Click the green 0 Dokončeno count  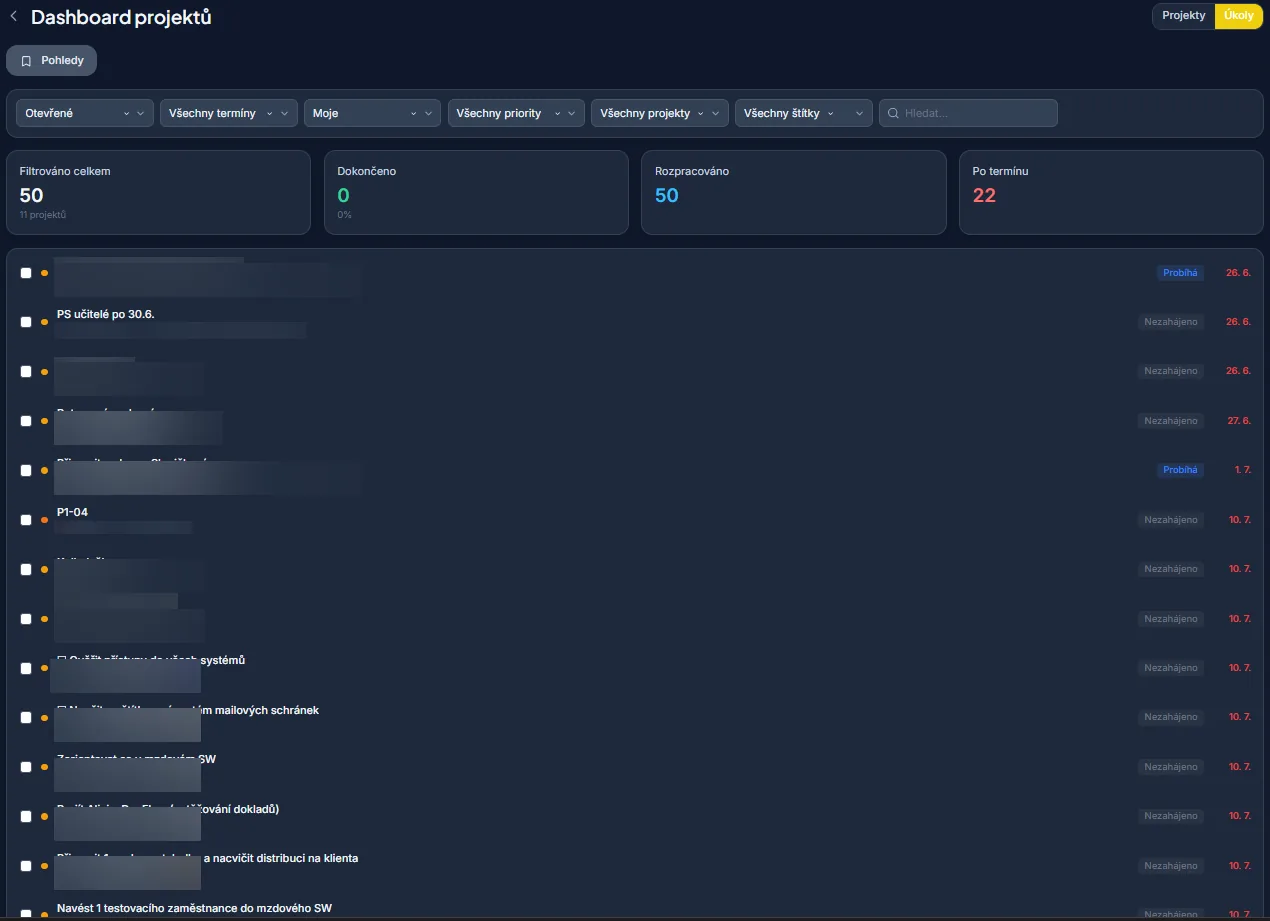344,195
